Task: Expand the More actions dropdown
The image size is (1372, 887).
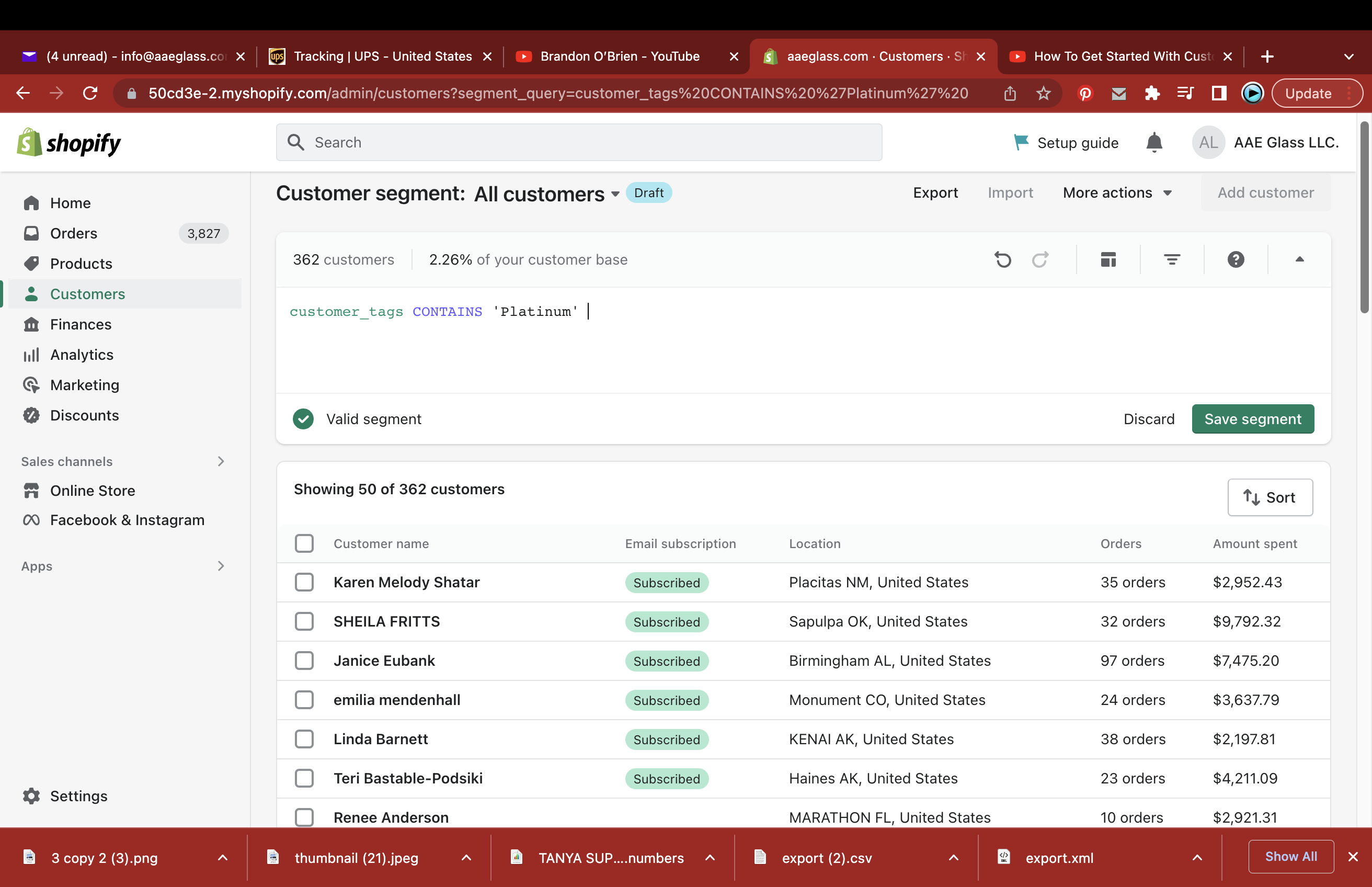Action: coord(1117,193)
